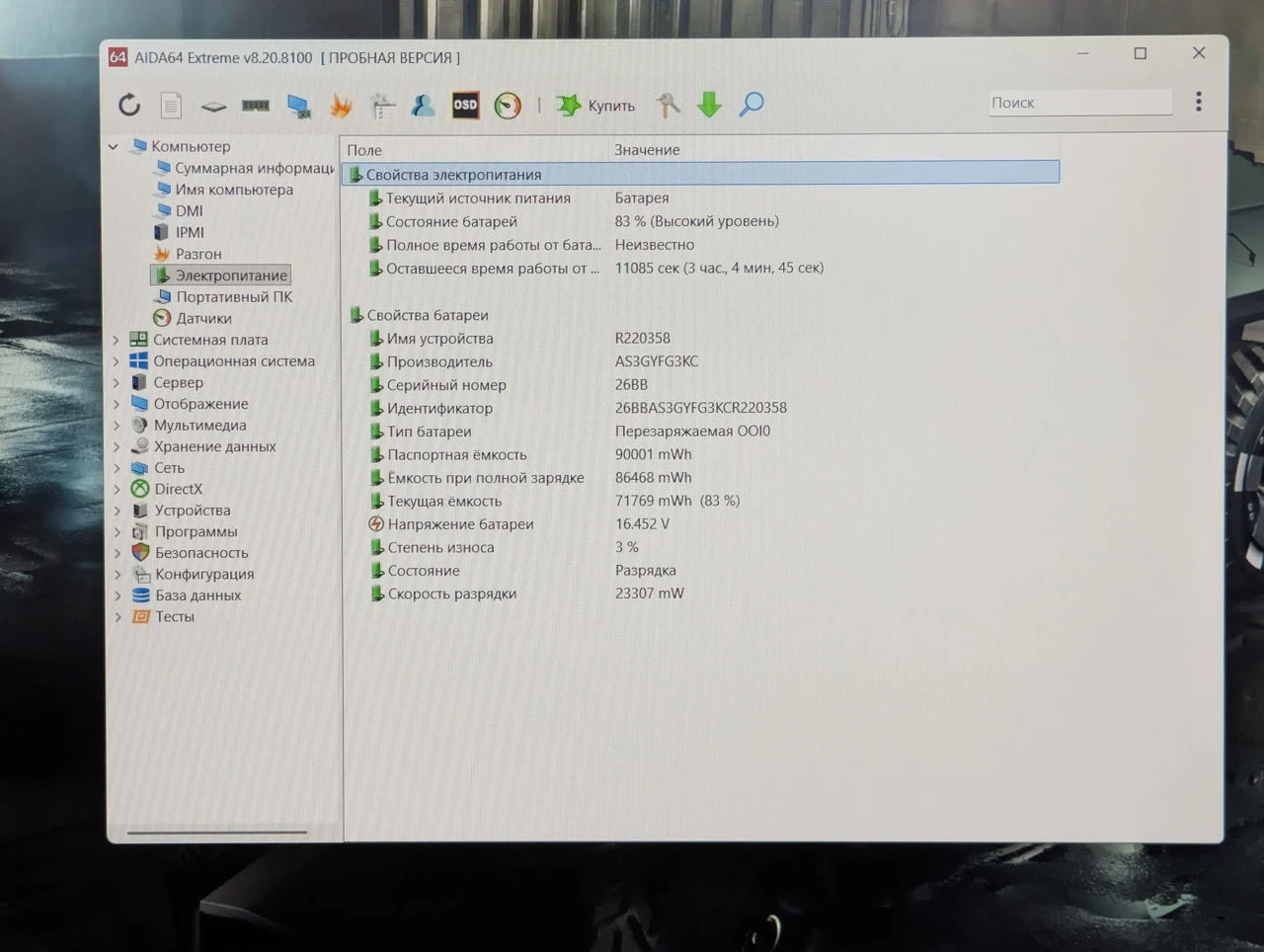Image resolution: width=1264 pixels, height=952 pixels.
Task: Focus the Поиск search field
Action: [x=1080, y=103]
